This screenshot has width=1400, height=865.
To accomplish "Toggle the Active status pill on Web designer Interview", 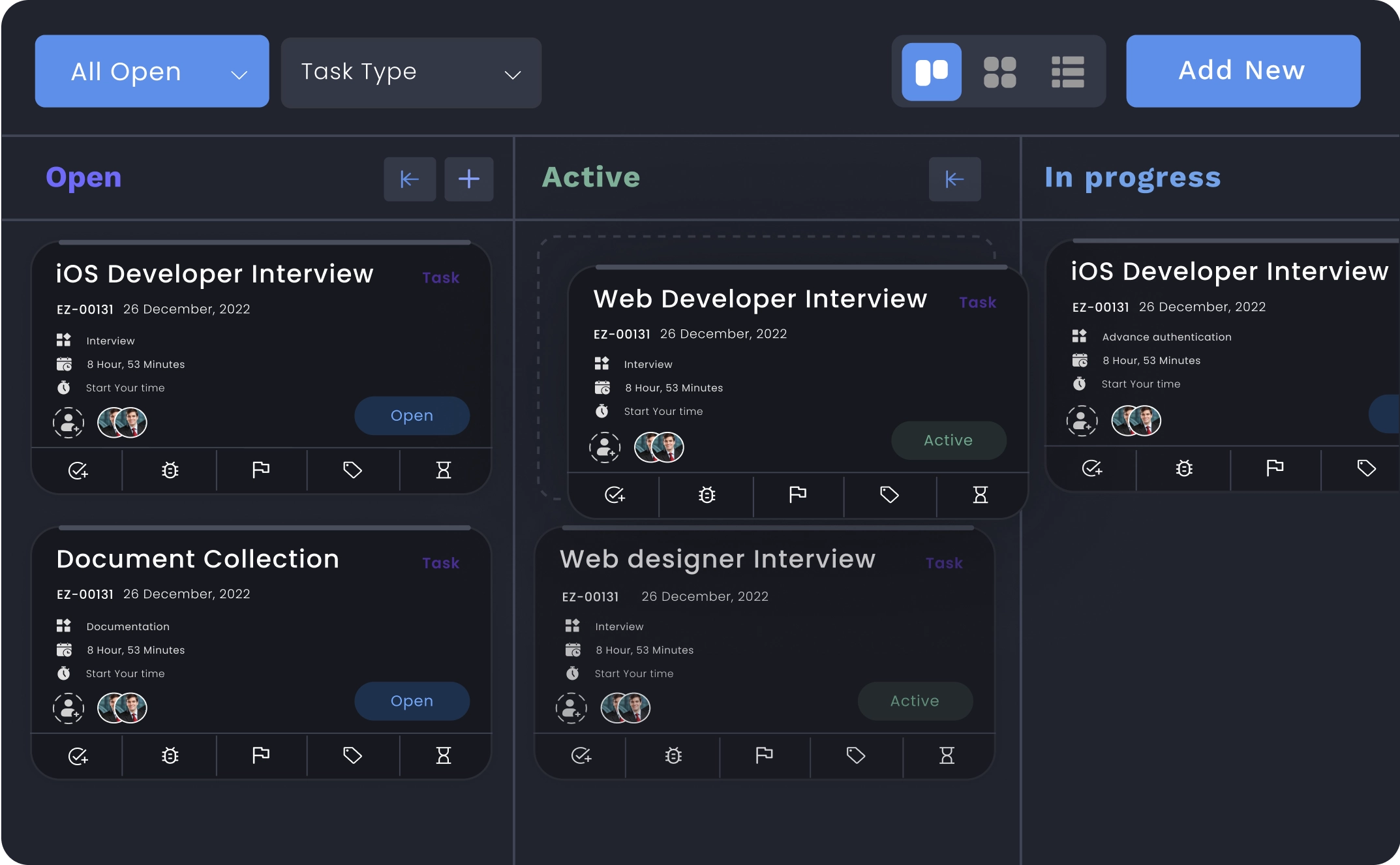I will tap(915, 701).
